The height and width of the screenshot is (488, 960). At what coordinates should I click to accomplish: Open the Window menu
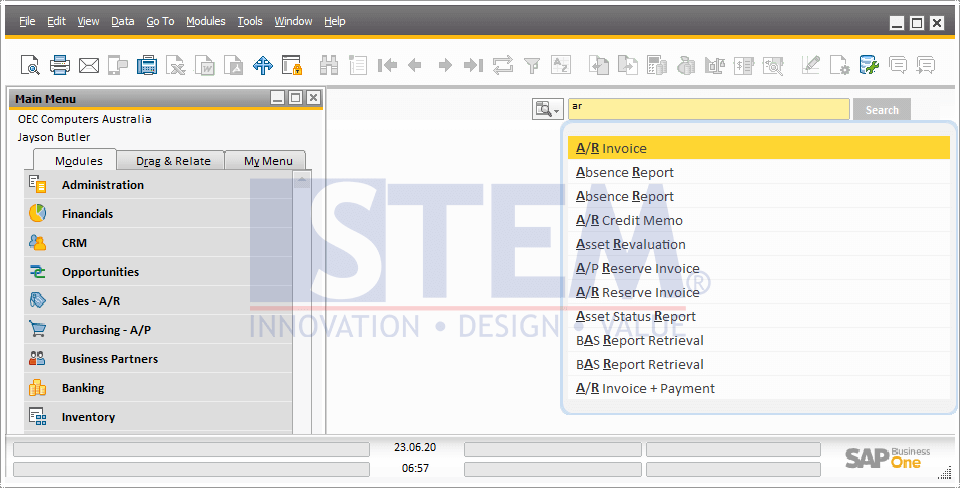point(293,21)
